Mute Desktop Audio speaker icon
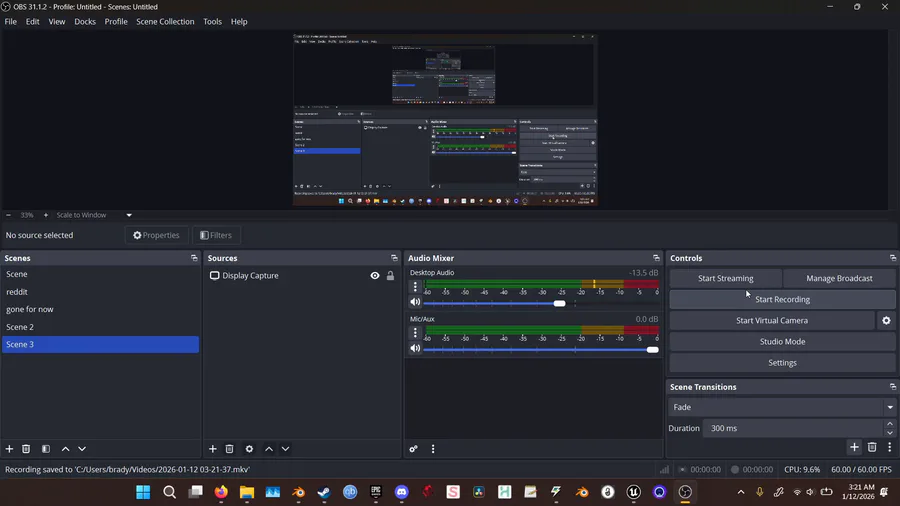The height and width of the screenshot is (506, 900). [x=415, y=302]
